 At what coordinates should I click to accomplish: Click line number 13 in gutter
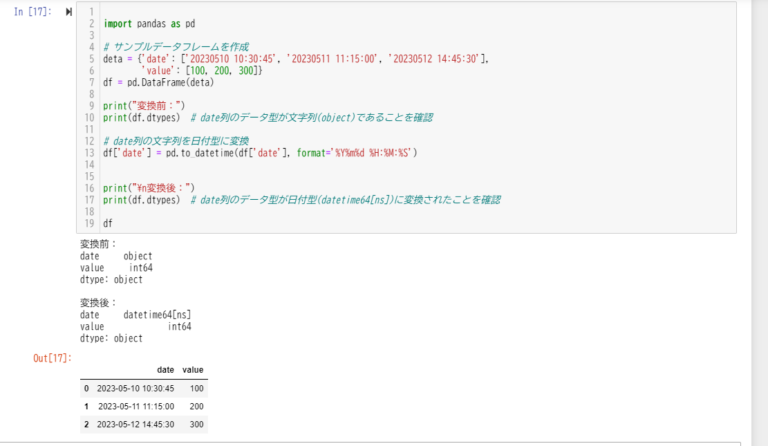pyautogui.click(x=89, y=153)
